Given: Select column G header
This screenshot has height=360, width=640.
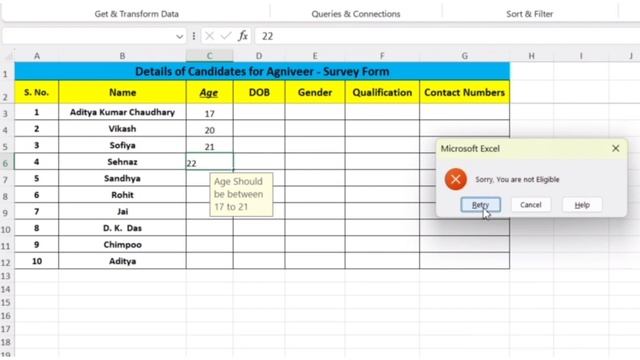Looking at the screenshot, I should point(464,56).
